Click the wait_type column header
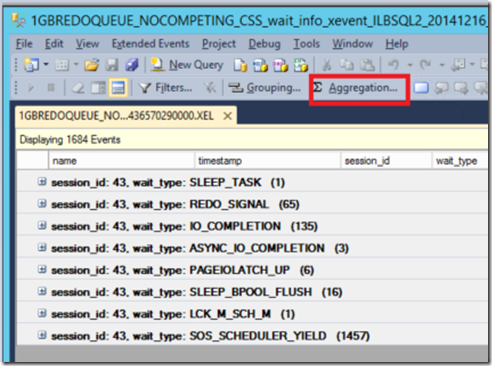 (461, 161)
